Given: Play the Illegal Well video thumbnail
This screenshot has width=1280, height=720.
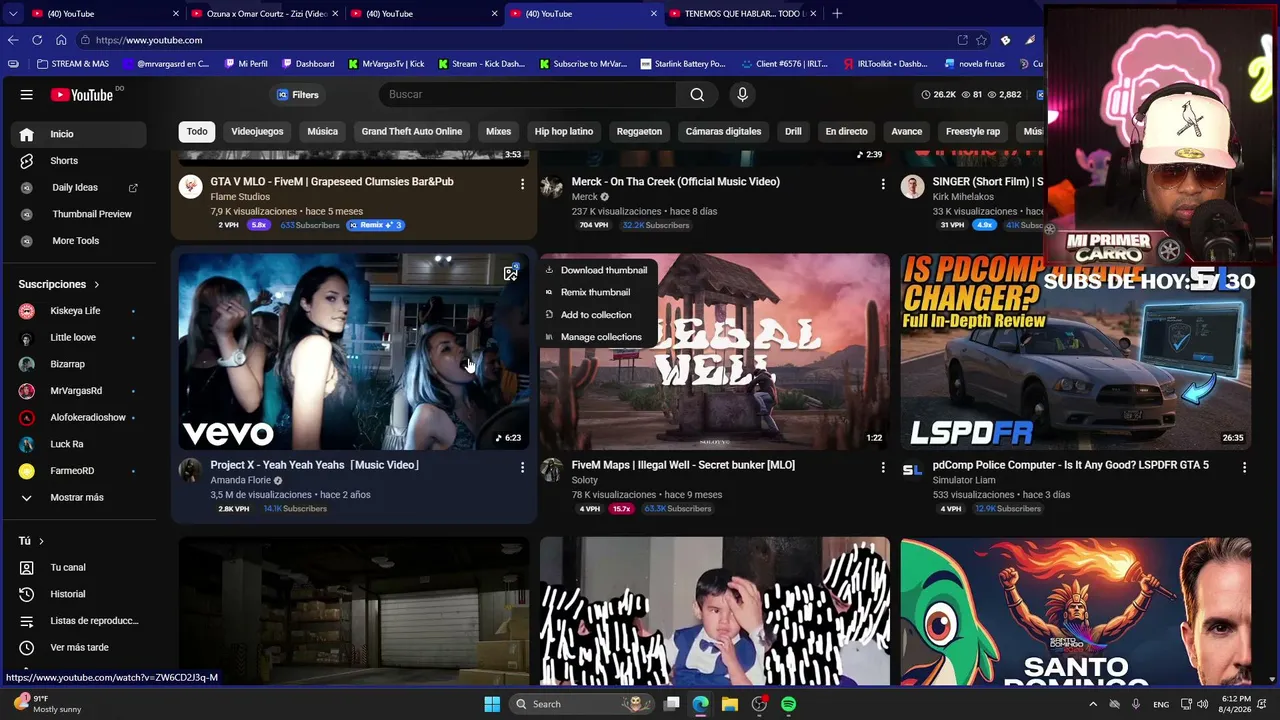Looking at the screenshot, I should click(x=715, y=351).
